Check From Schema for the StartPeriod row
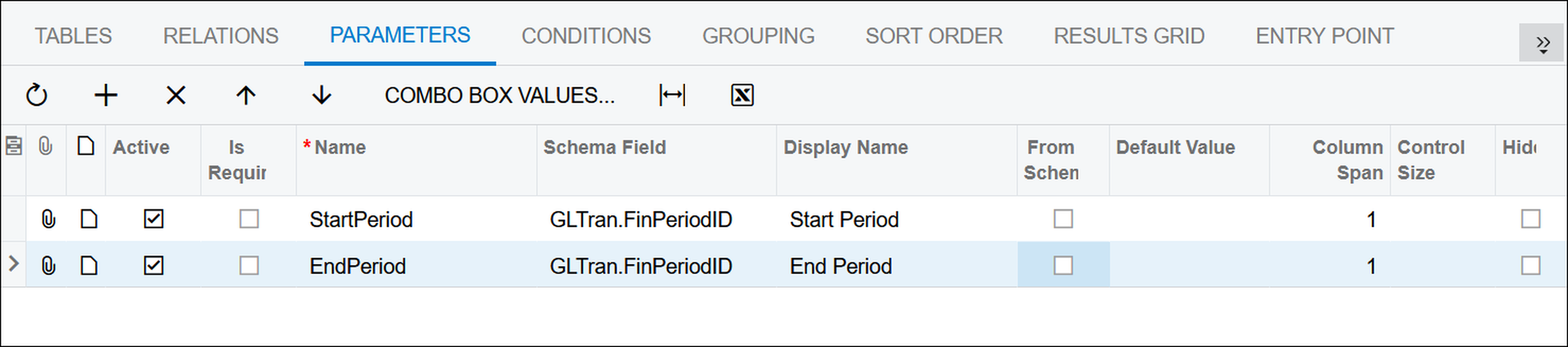Image resolution: width=1568 pixels, height=347 pixels. 1063,218
